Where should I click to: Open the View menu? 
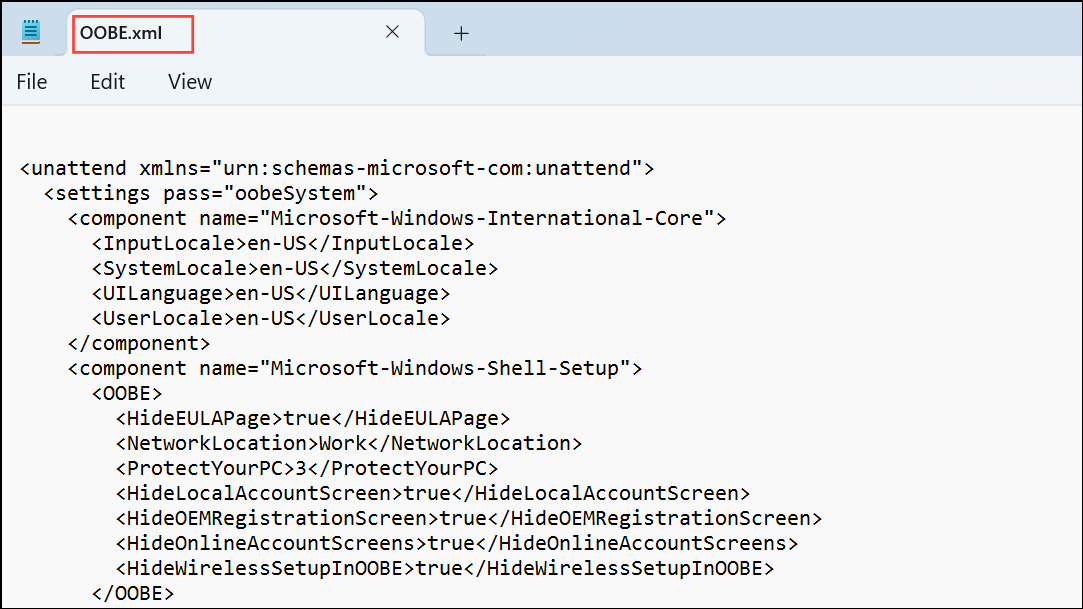(x=189, y=82)
